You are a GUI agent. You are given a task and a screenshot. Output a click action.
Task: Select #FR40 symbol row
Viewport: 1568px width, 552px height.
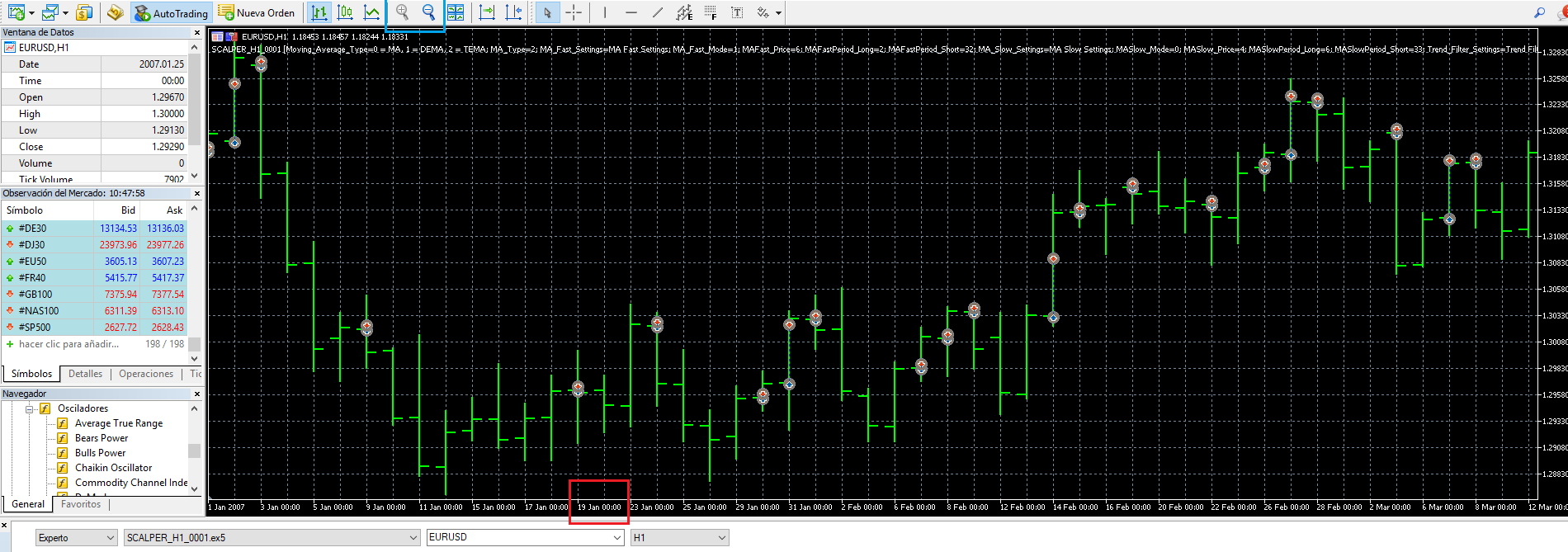point(94,278)
